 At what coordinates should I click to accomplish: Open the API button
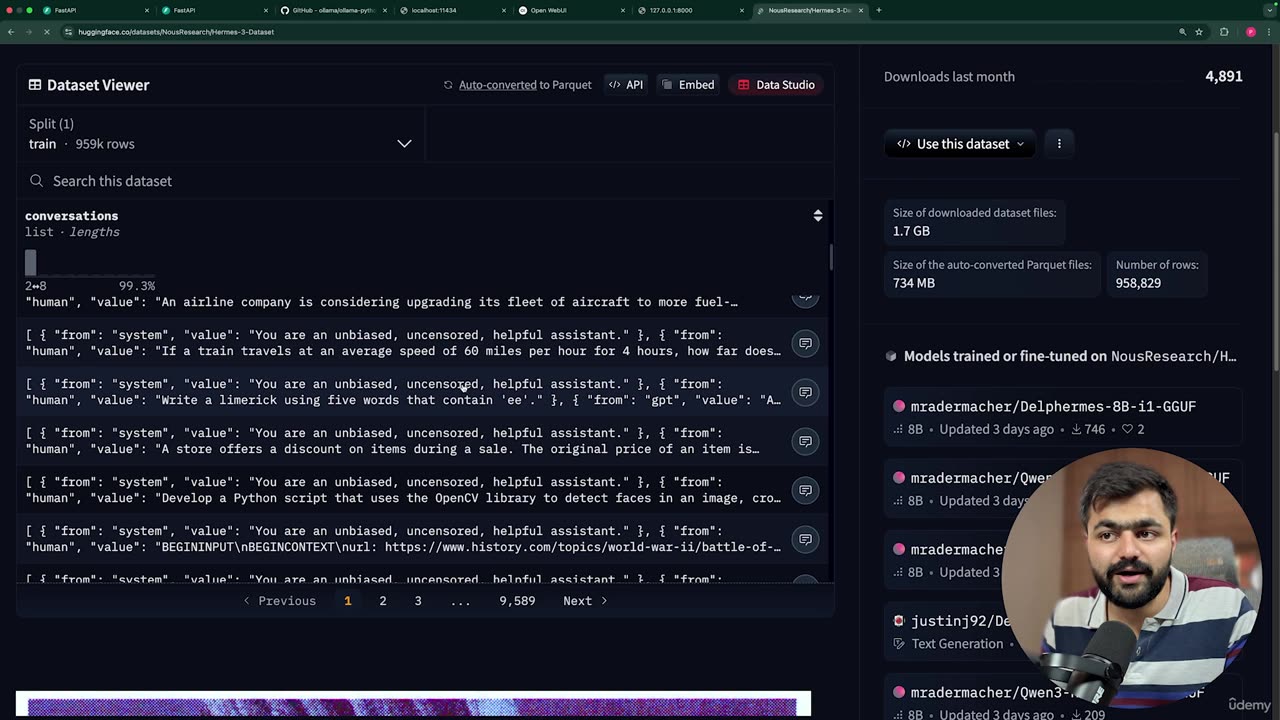(626, 85)
